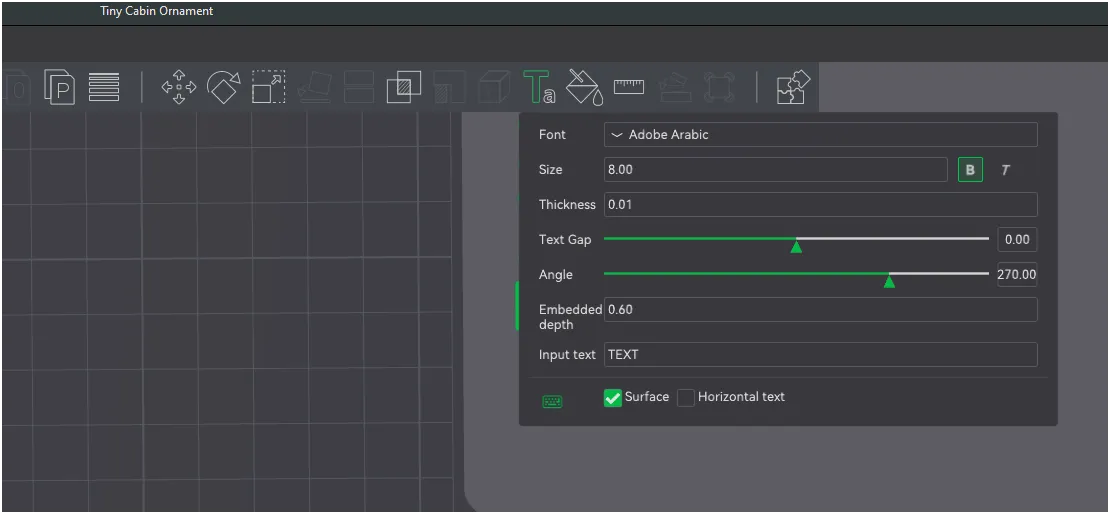Viewport: 1110px width, 514px height.
Task: Enable the Horizontal text checkbox
Action: click(686, 398)
